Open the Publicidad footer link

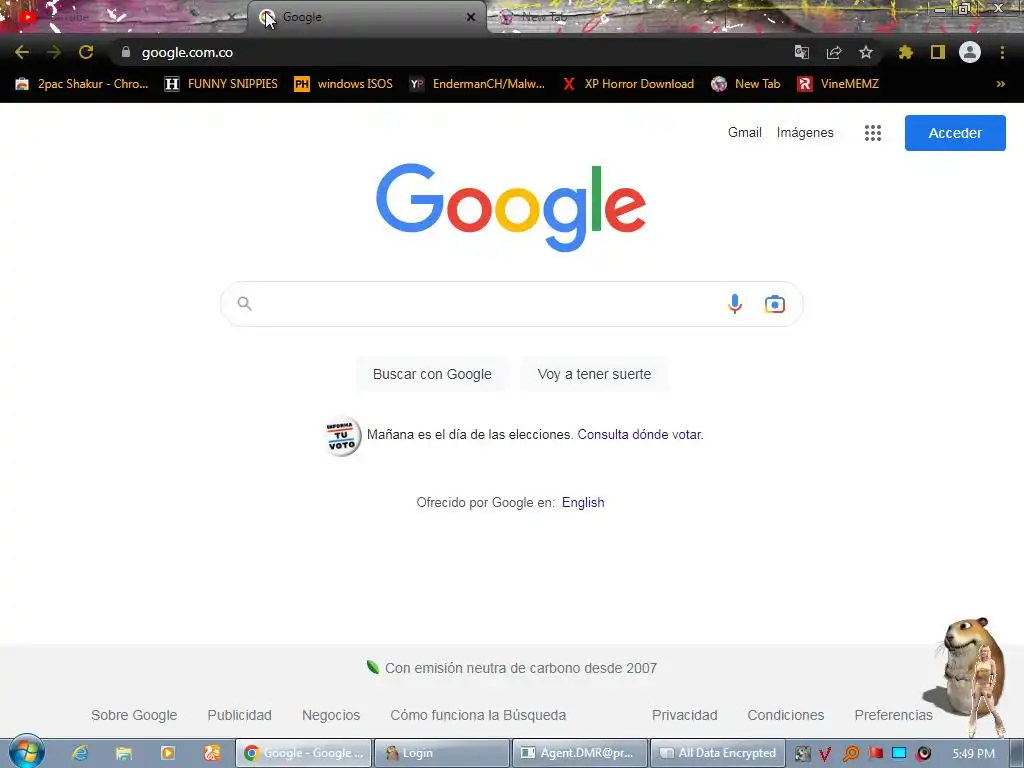tap(240, 715)
